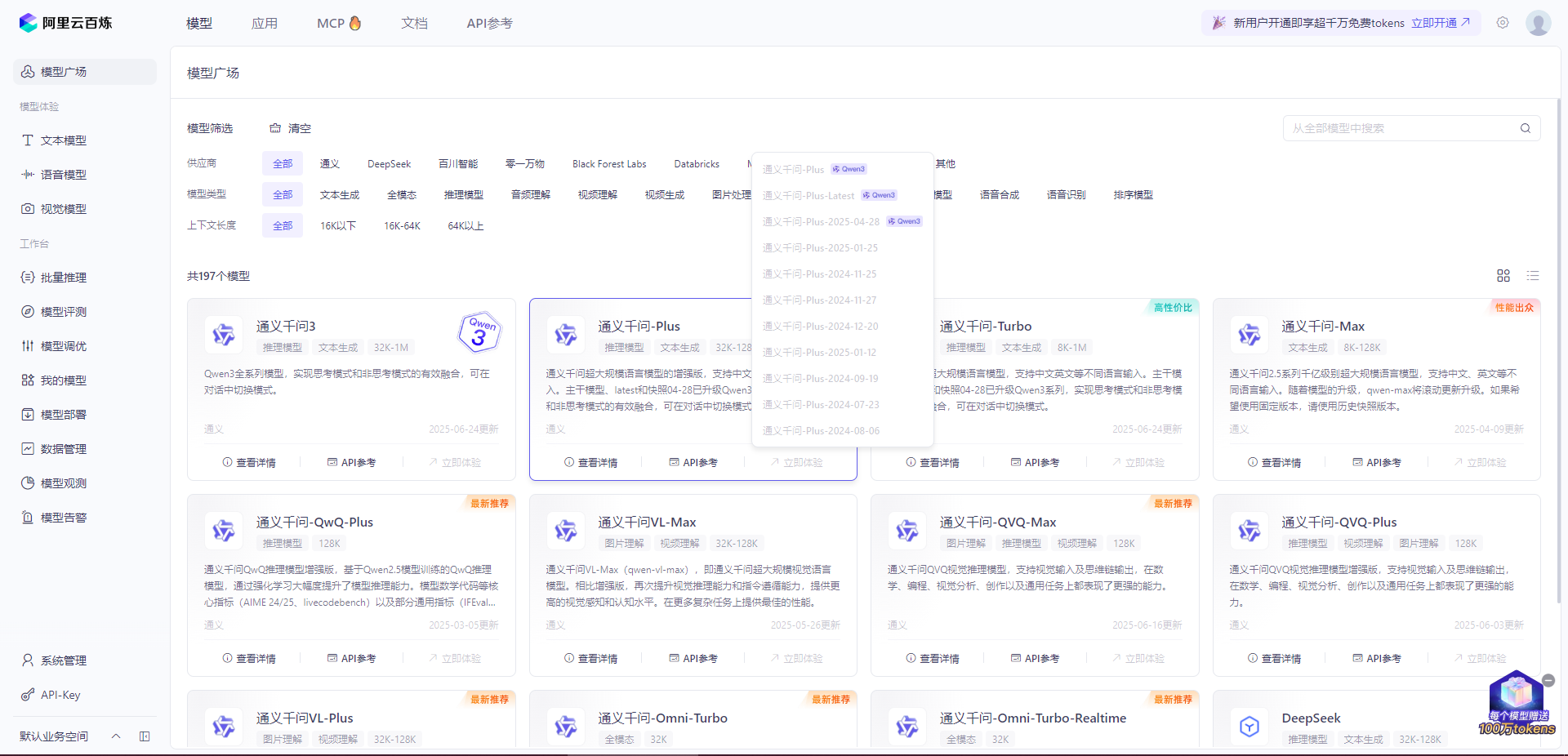Choose 通义千问-Plus-Latest from dropdown list
The width and height of the screenshot is (1568, 756).
pyautogui.click(x=843, y=196)
